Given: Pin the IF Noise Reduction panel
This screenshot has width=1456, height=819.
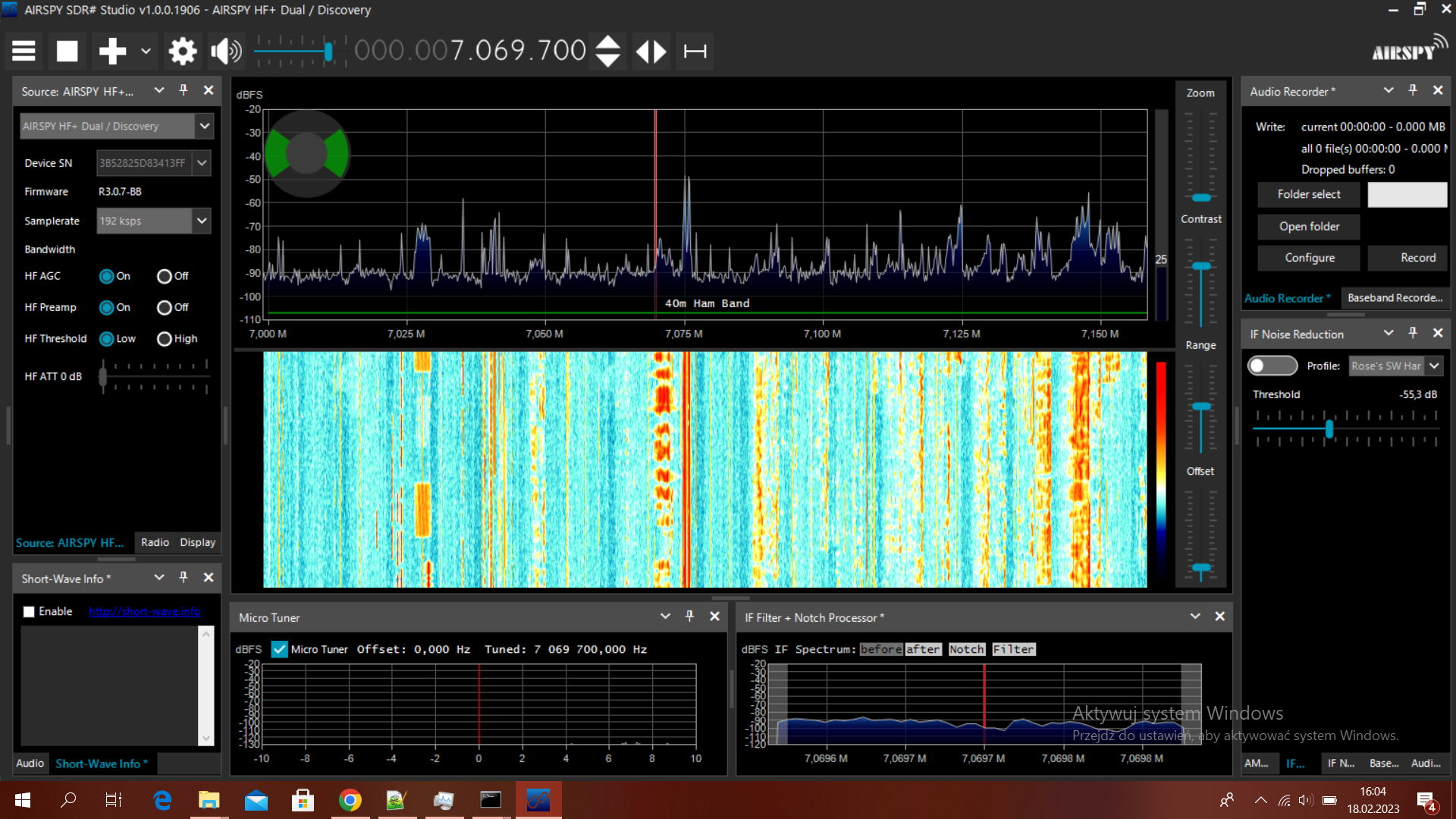Looking at the screenshot, I should (1413, 333).
